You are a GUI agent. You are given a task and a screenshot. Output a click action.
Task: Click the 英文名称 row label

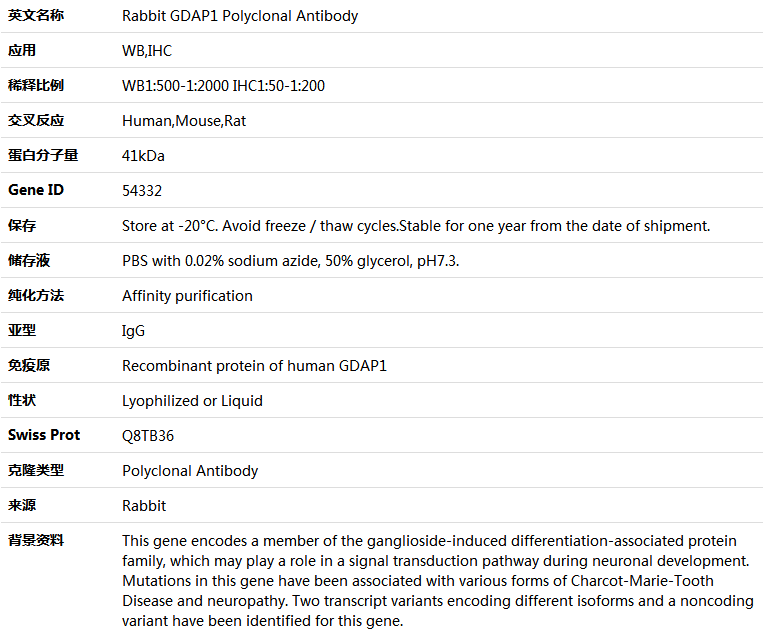pos(36,16)
